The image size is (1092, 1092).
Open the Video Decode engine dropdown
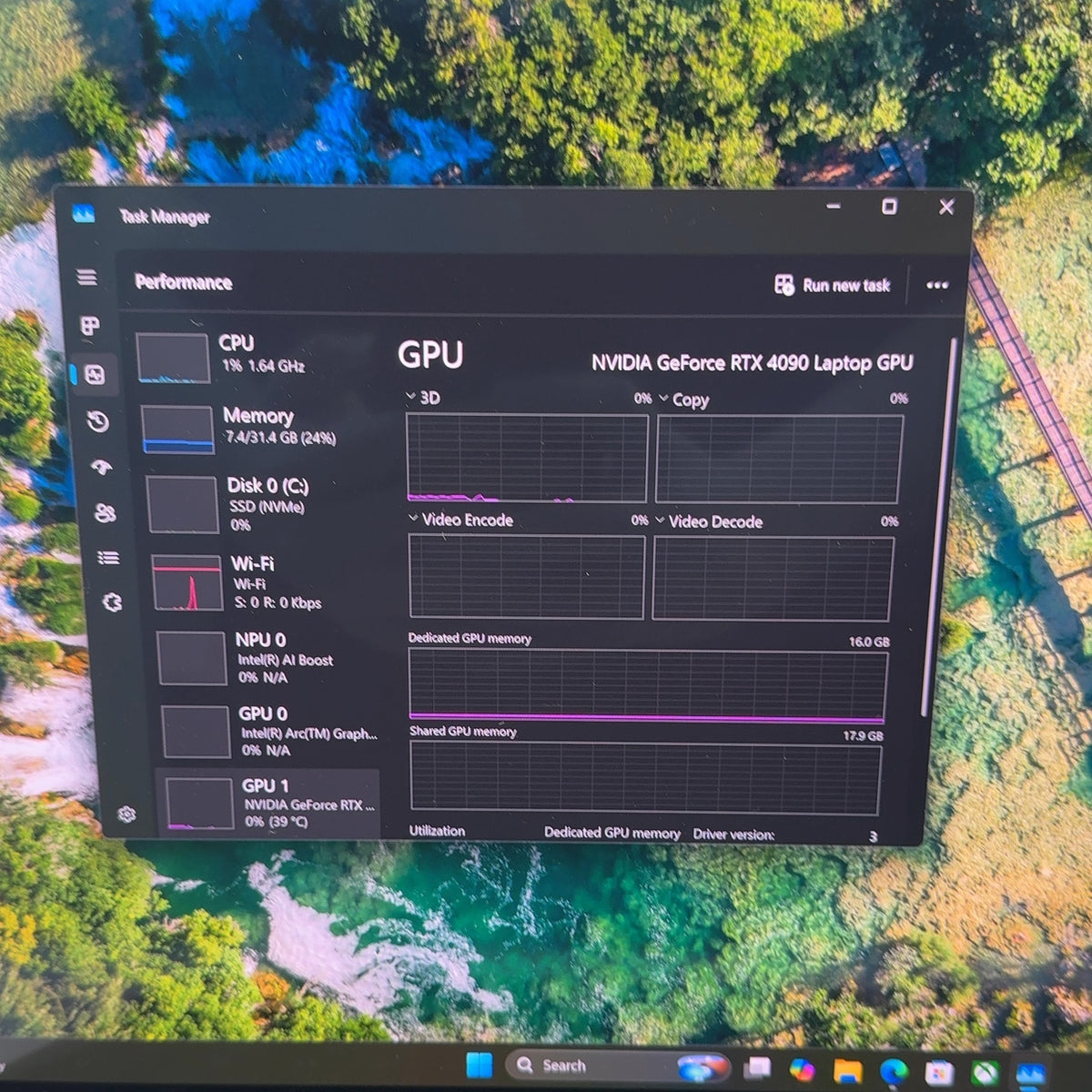[660, 521]
